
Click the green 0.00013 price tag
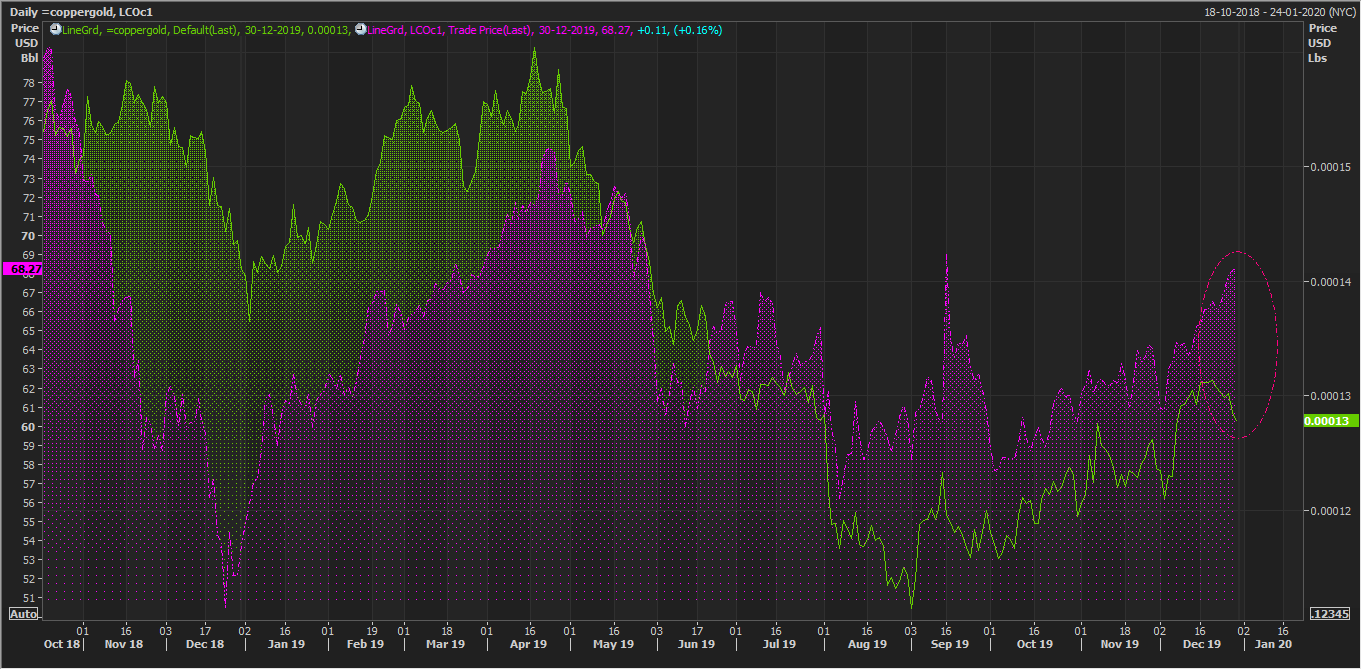[1331, 421]
